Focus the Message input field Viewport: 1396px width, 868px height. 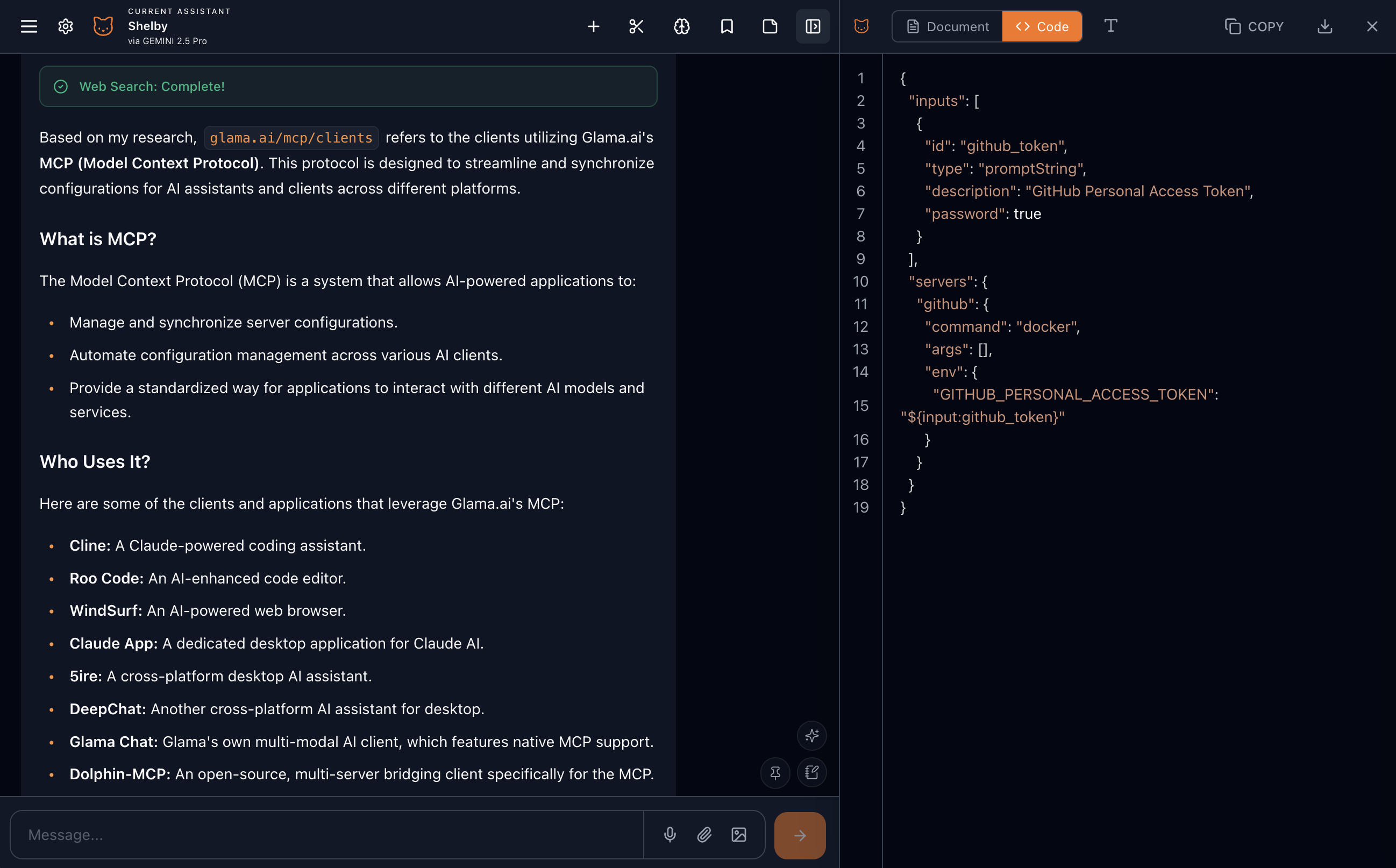(327, 835)
